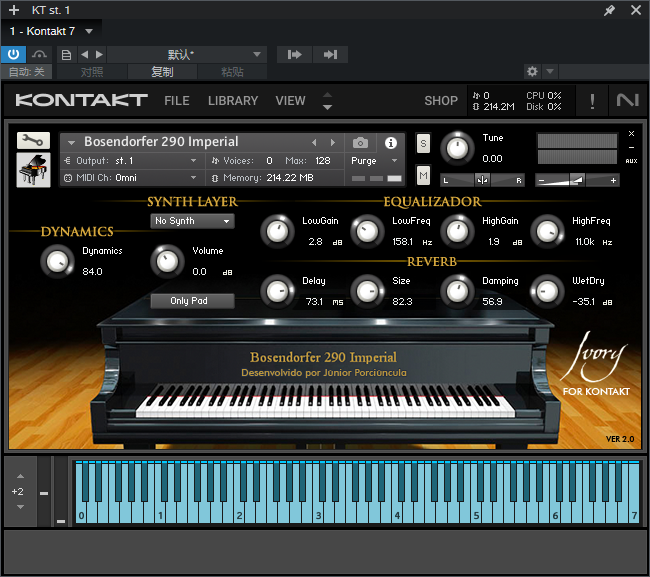650x577 pixels.
Task: Click the exclamation warning icon
Action: click(592, 101)
